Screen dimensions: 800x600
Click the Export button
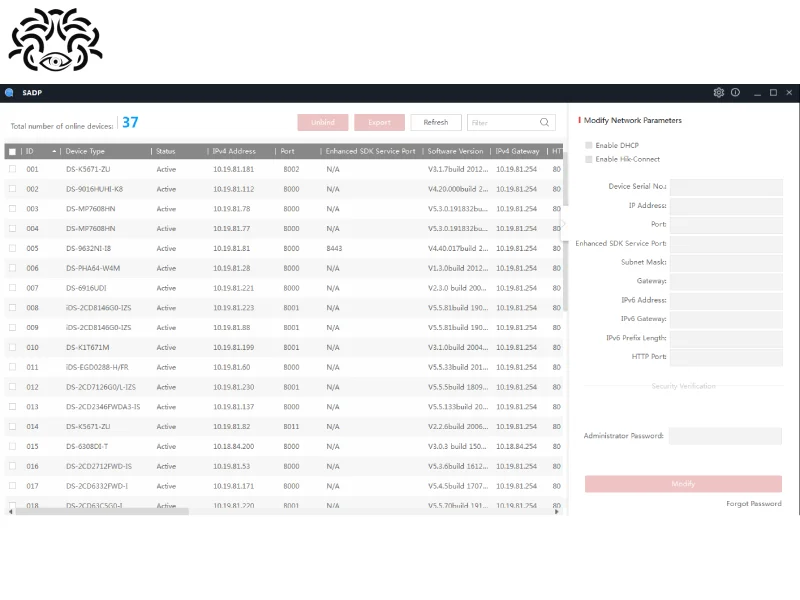point(379,123)
